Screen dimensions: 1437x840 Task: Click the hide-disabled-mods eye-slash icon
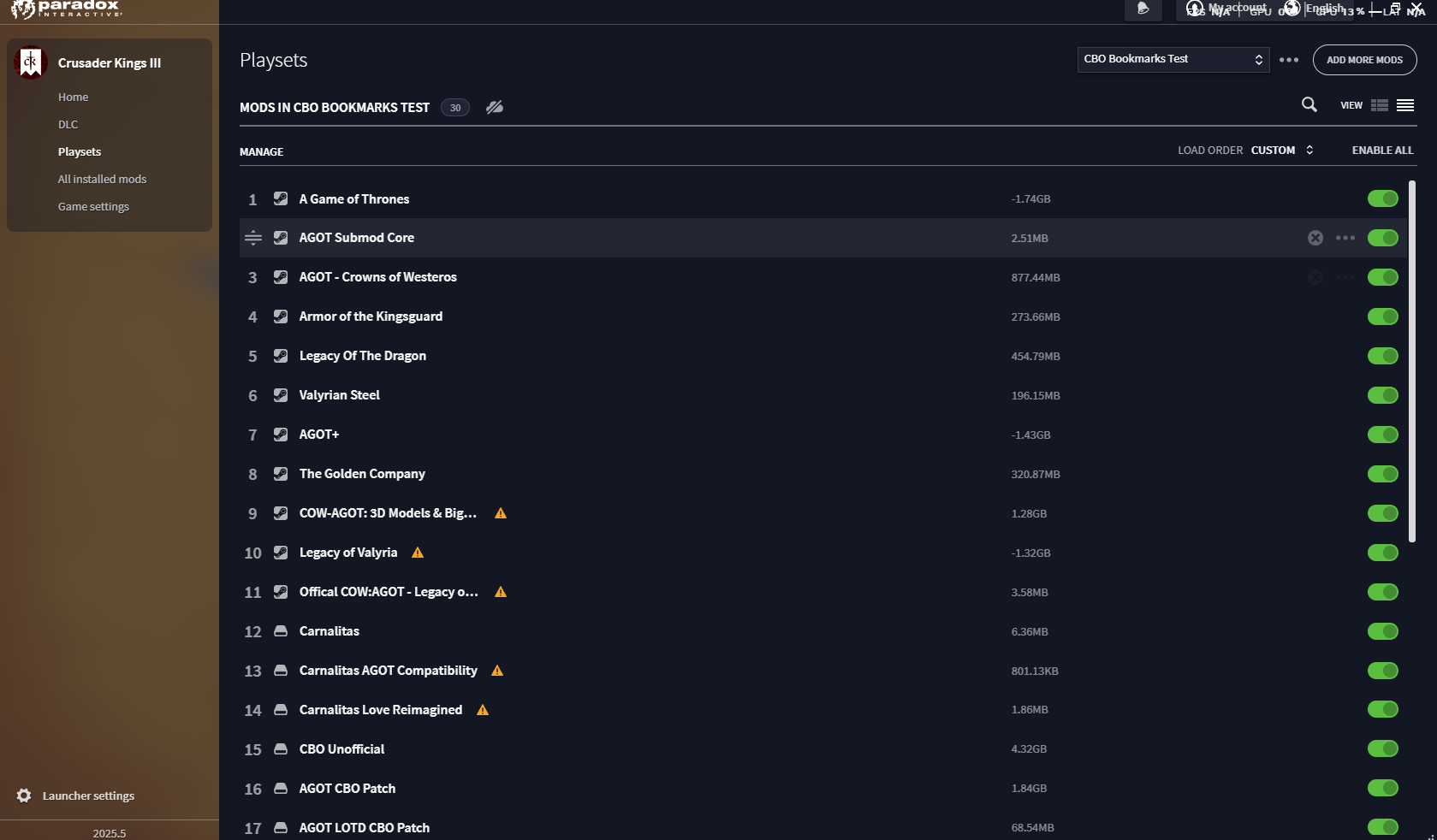pos(495,107)
